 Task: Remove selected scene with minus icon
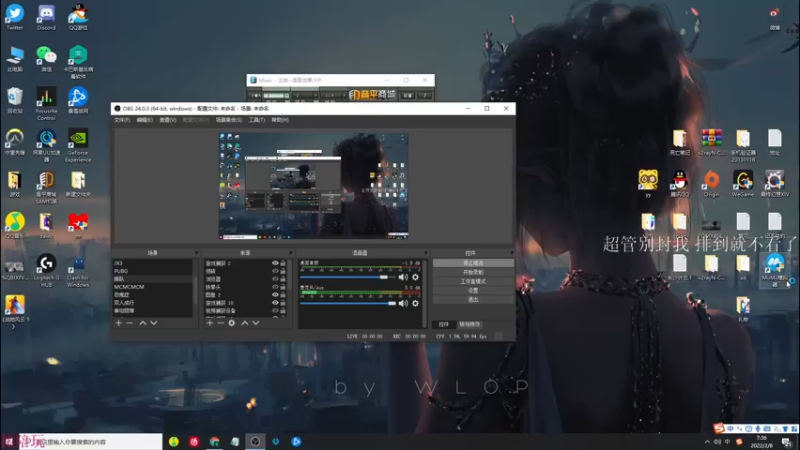coord(130,323)
